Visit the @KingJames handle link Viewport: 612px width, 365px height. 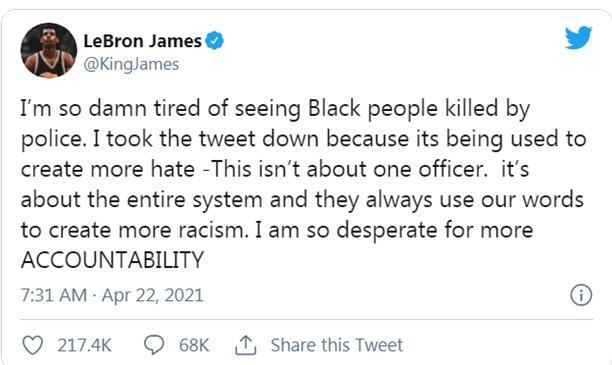click(x=131, y=64)
